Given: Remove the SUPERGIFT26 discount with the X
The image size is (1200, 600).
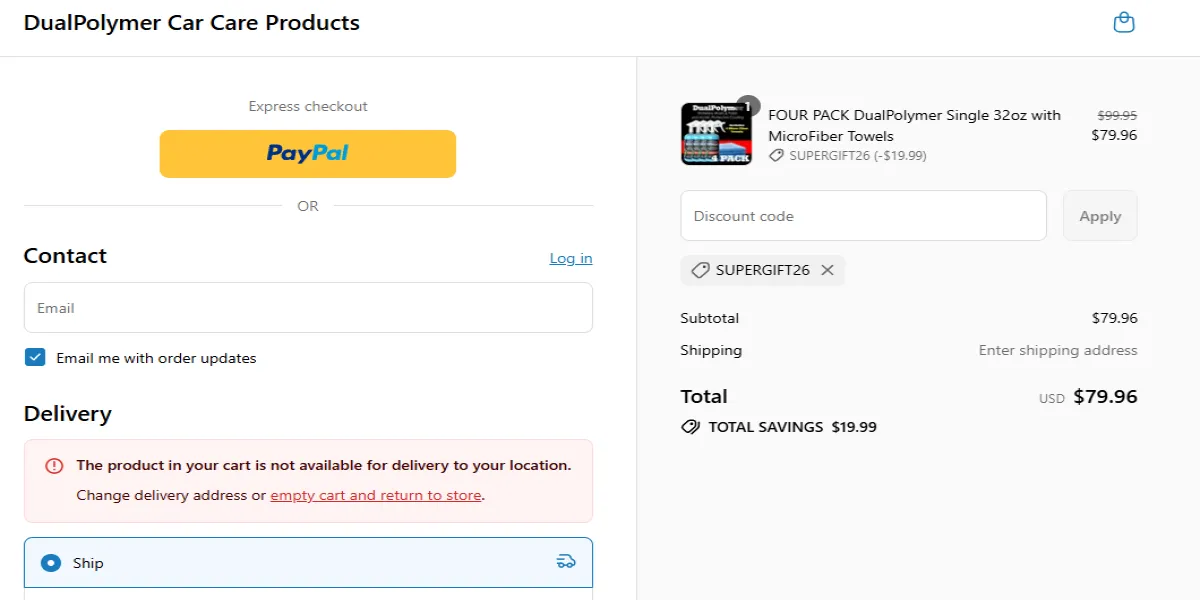Looking at the screenshot, I should coord(827,270).
